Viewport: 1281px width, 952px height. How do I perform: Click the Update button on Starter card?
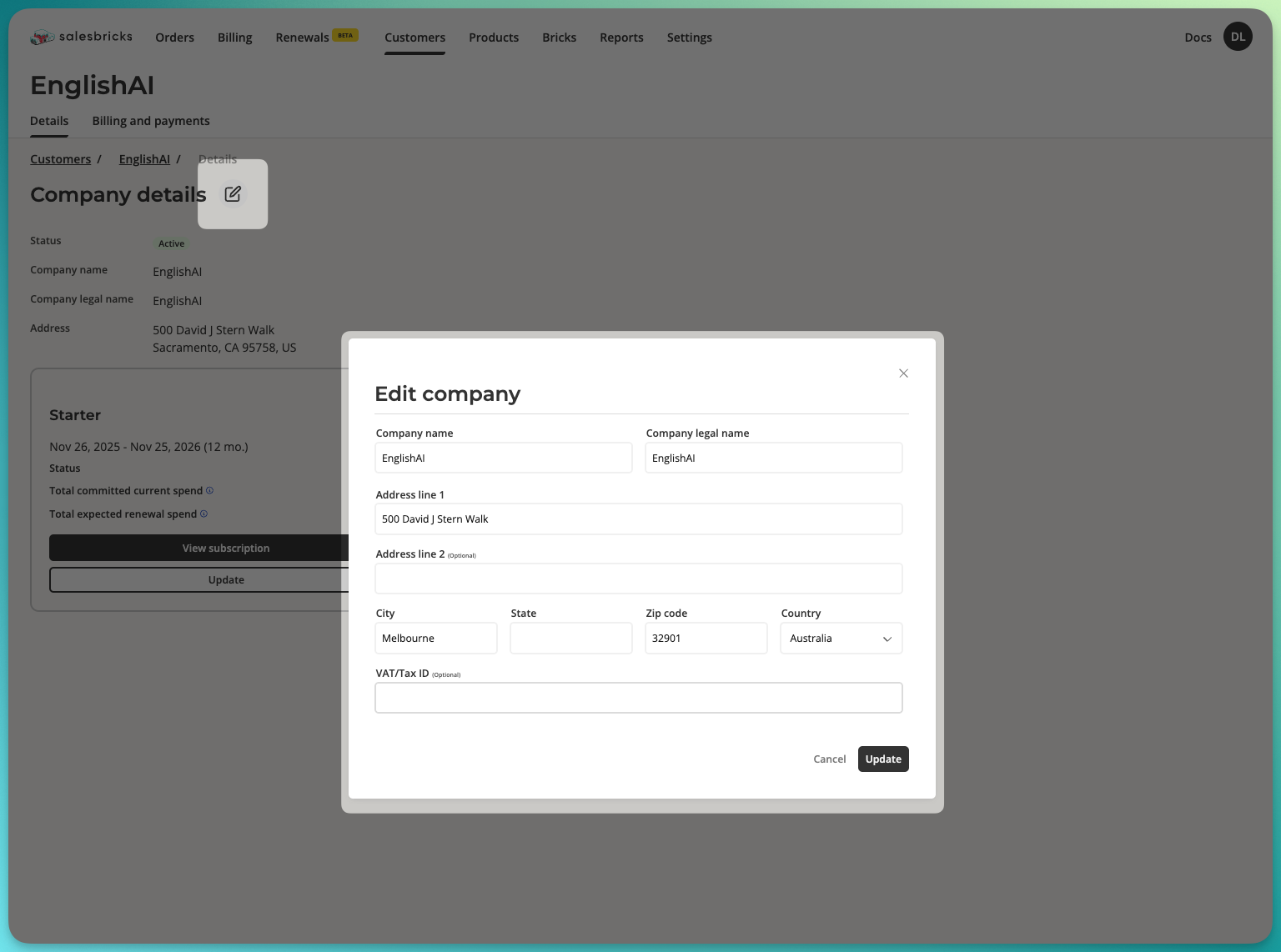coord(200,579)
